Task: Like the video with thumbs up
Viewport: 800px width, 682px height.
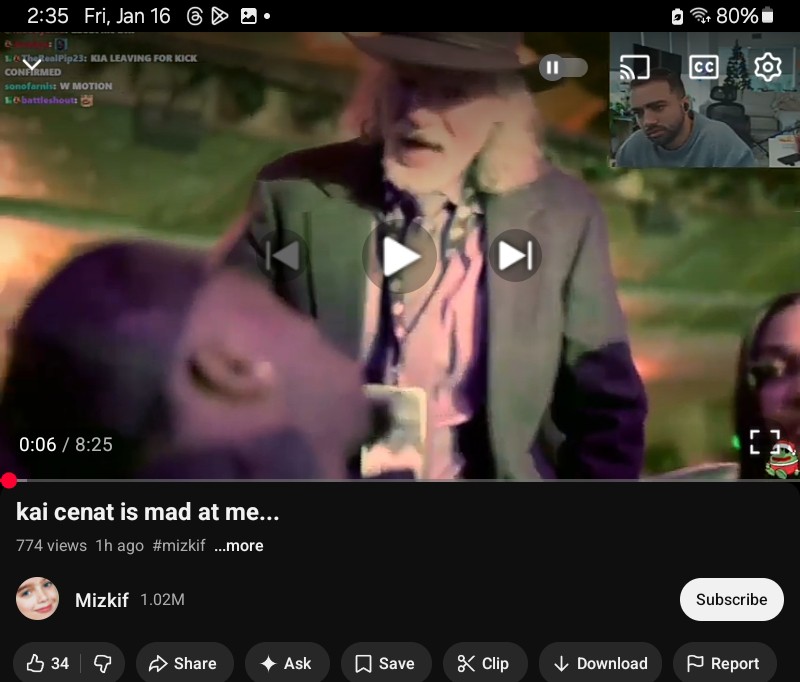Action: tap(47, 663)
